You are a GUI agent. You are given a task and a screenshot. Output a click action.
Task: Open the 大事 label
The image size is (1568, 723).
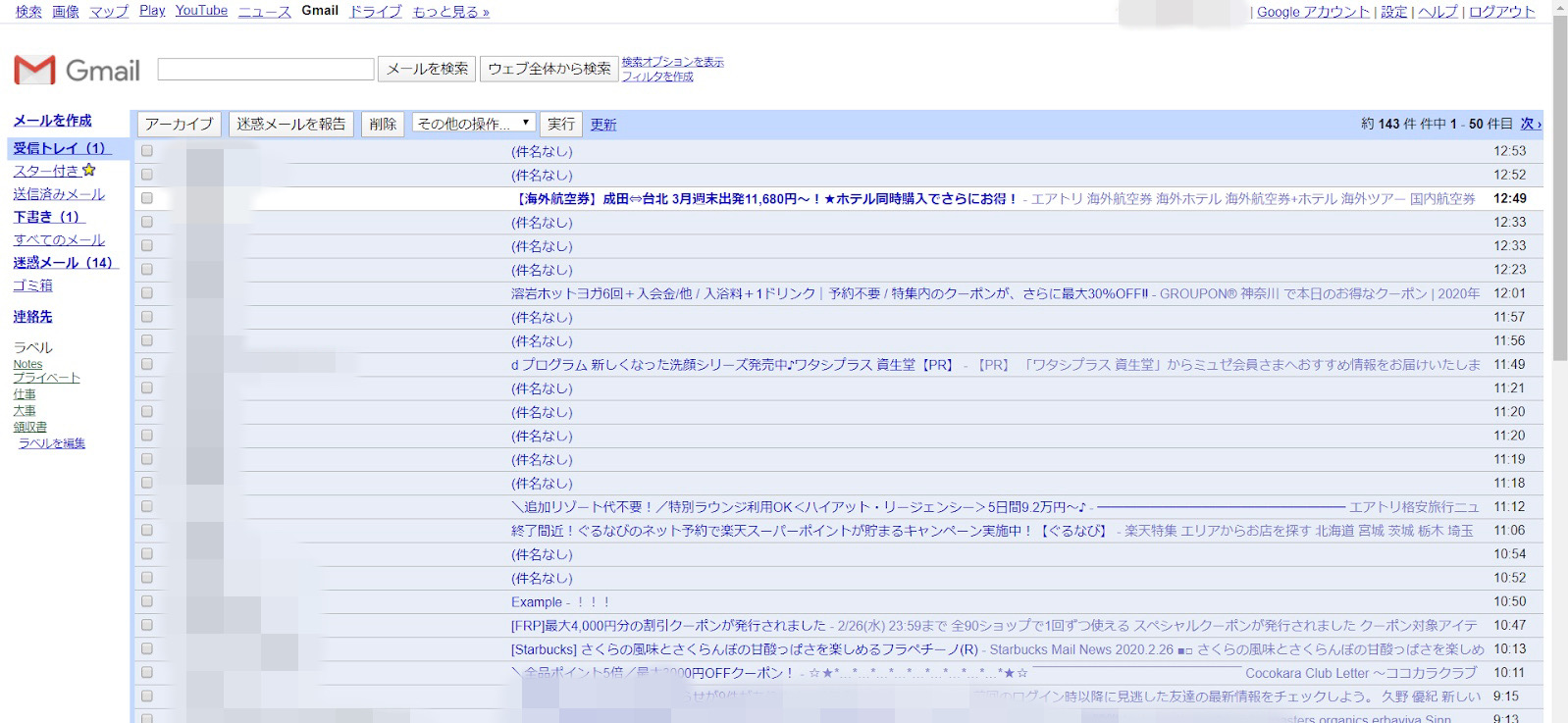point(25,411)
